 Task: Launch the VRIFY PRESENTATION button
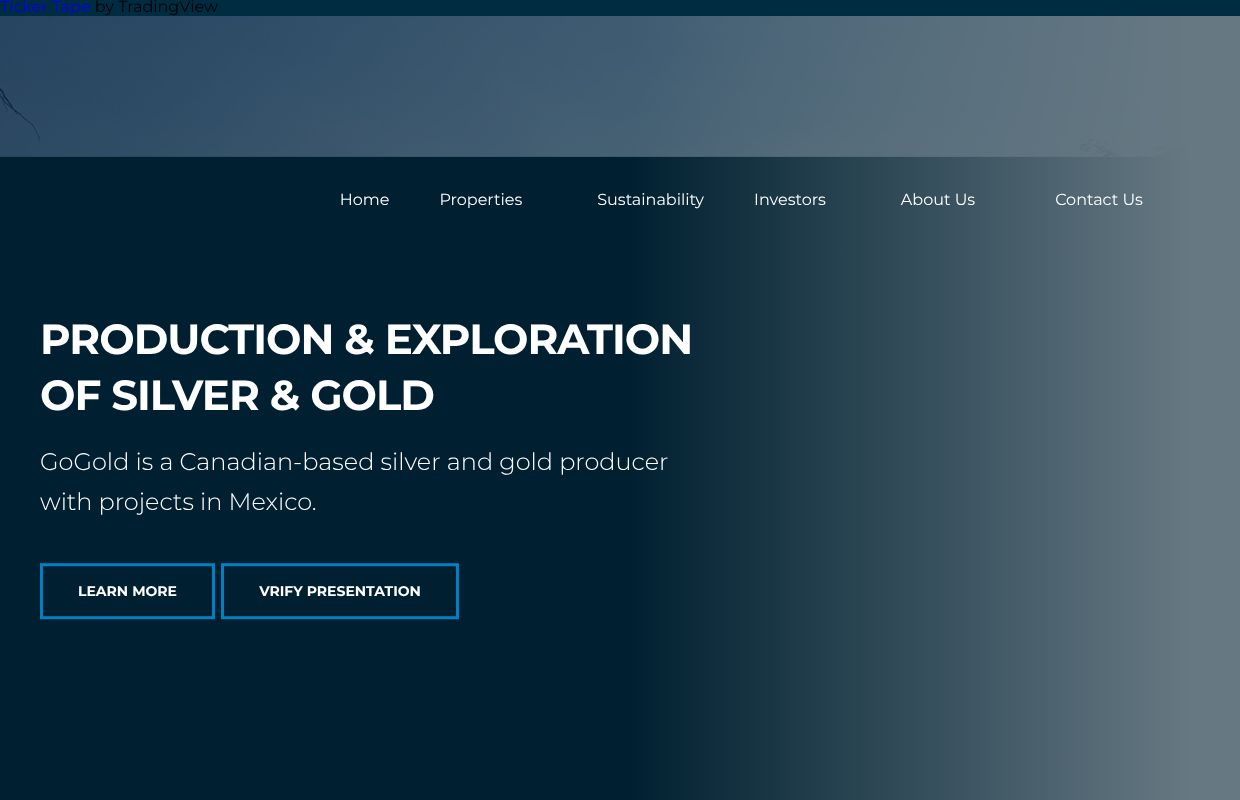339,591
